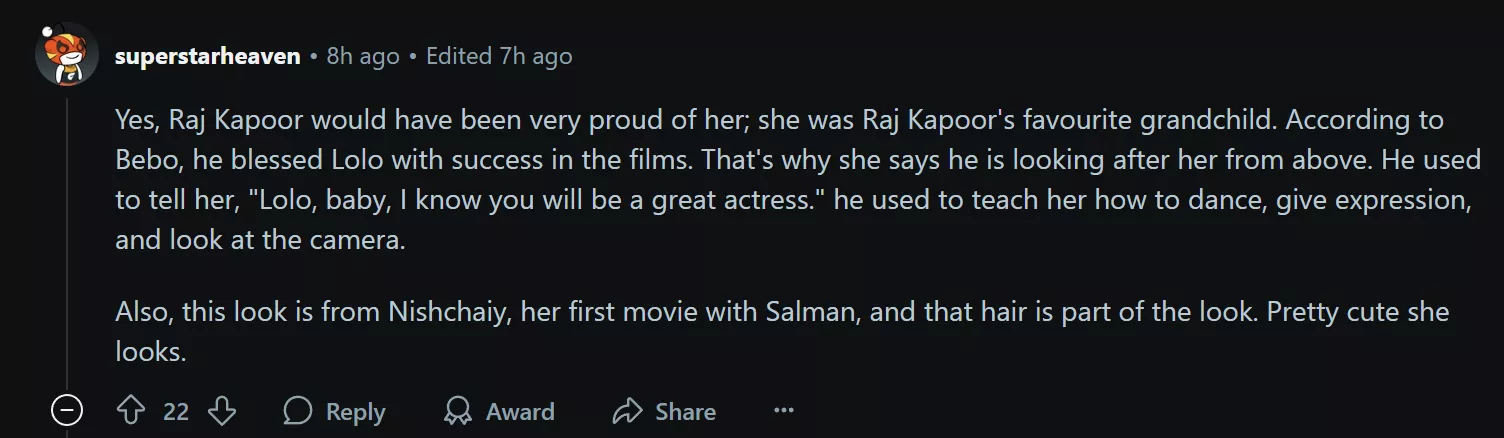The image size is (1504, 438).
Task: Click the Award ribbon icon
Action: click(458, 411)
